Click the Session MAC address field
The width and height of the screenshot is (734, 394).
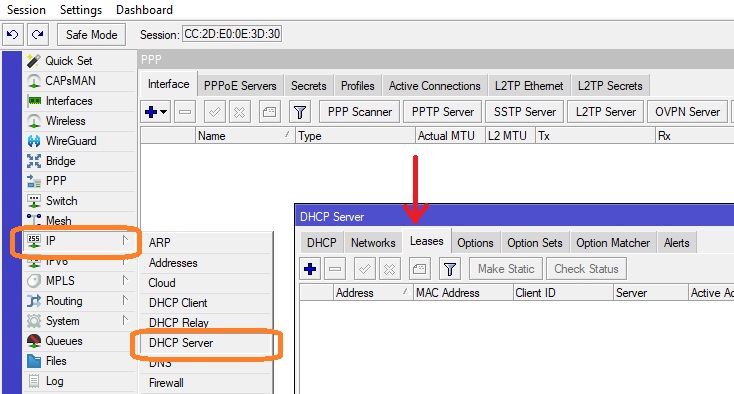(x=232, y=34)
